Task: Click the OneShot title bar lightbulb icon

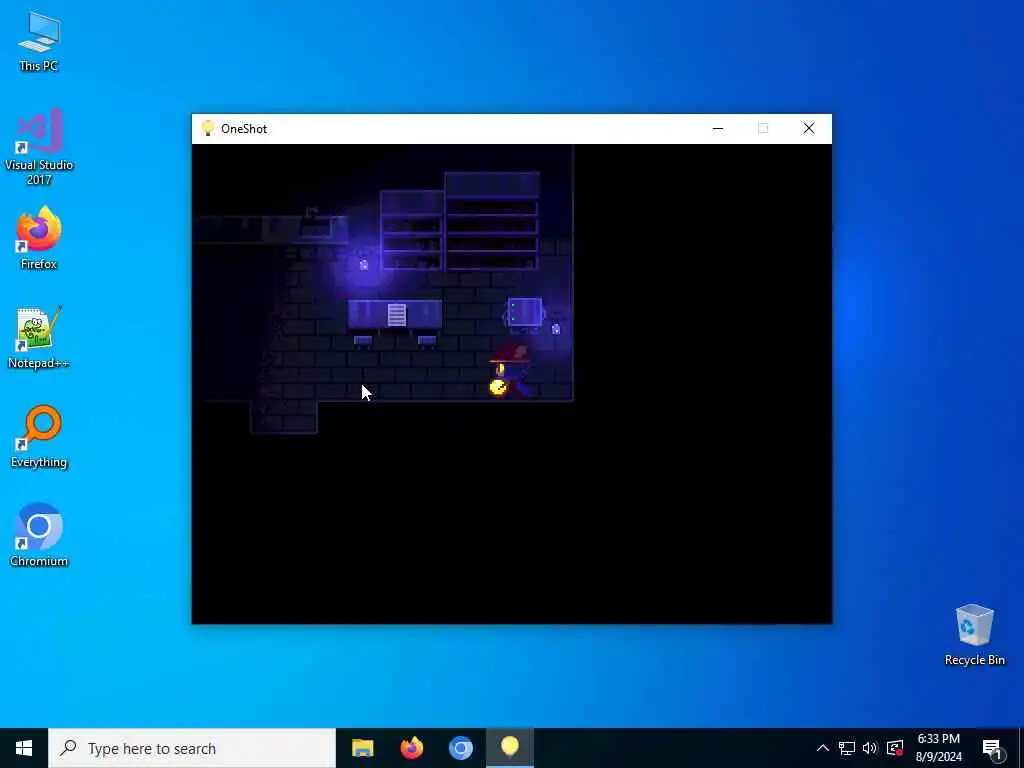Action: click(208, 129)
